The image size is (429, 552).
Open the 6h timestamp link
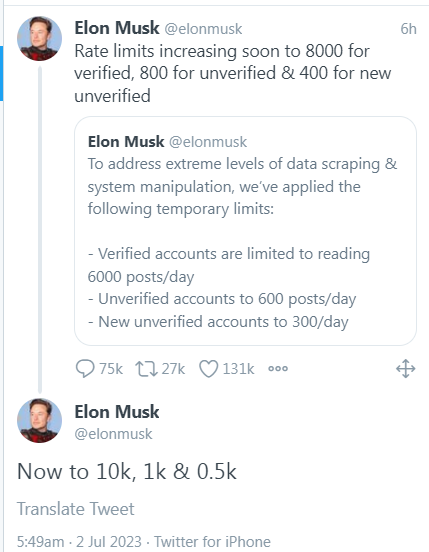[408, 29]
